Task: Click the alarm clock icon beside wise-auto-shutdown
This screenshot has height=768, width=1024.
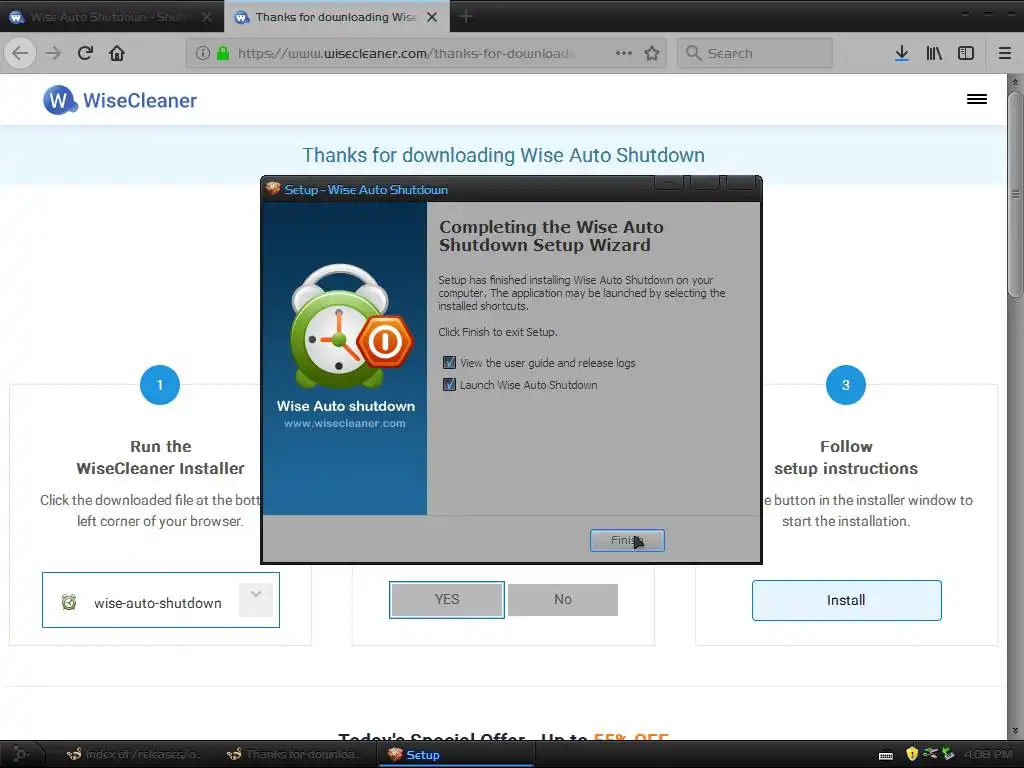Action: click(x=69, y=602)
